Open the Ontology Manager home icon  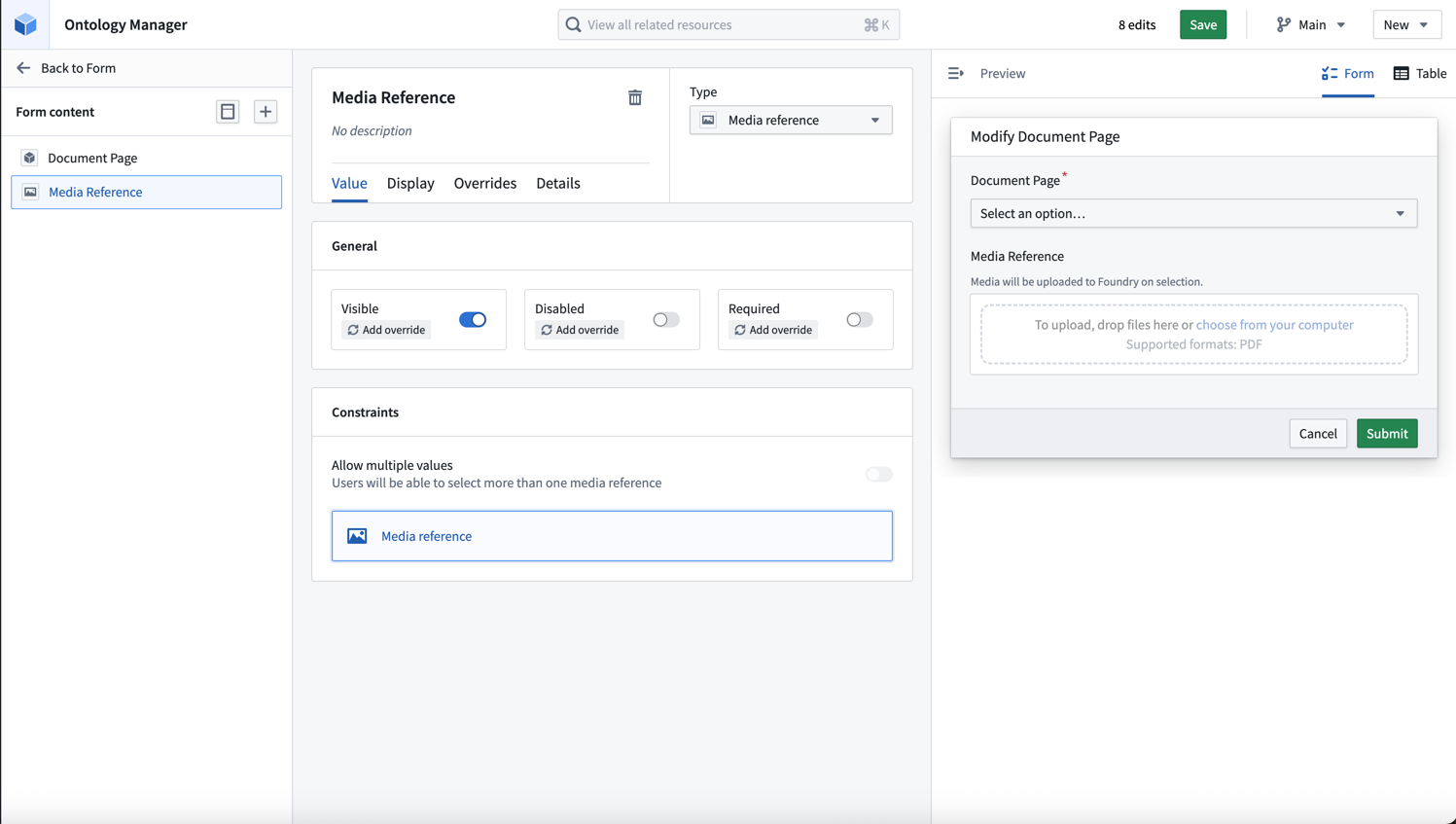pos(24,23)
